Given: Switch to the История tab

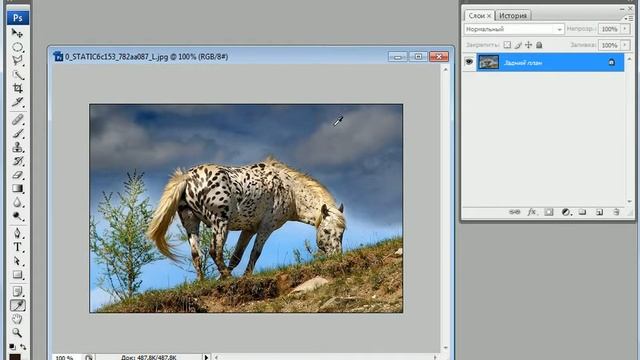Looking at the screenshot, I should [x=513, y=16].
